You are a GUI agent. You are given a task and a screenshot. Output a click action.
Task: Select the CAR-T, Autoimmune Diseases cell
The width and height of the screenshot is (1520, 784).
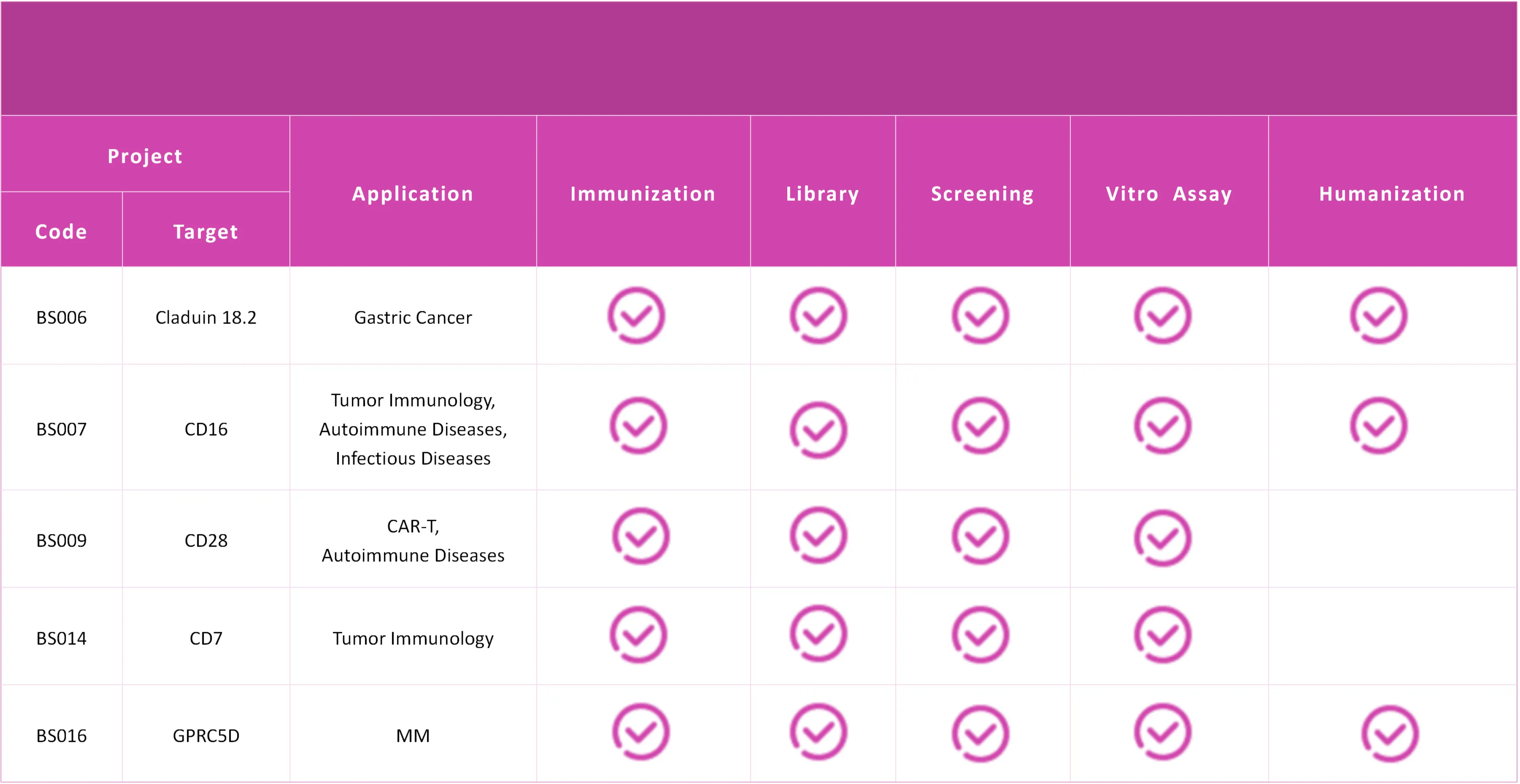[413, 540]
